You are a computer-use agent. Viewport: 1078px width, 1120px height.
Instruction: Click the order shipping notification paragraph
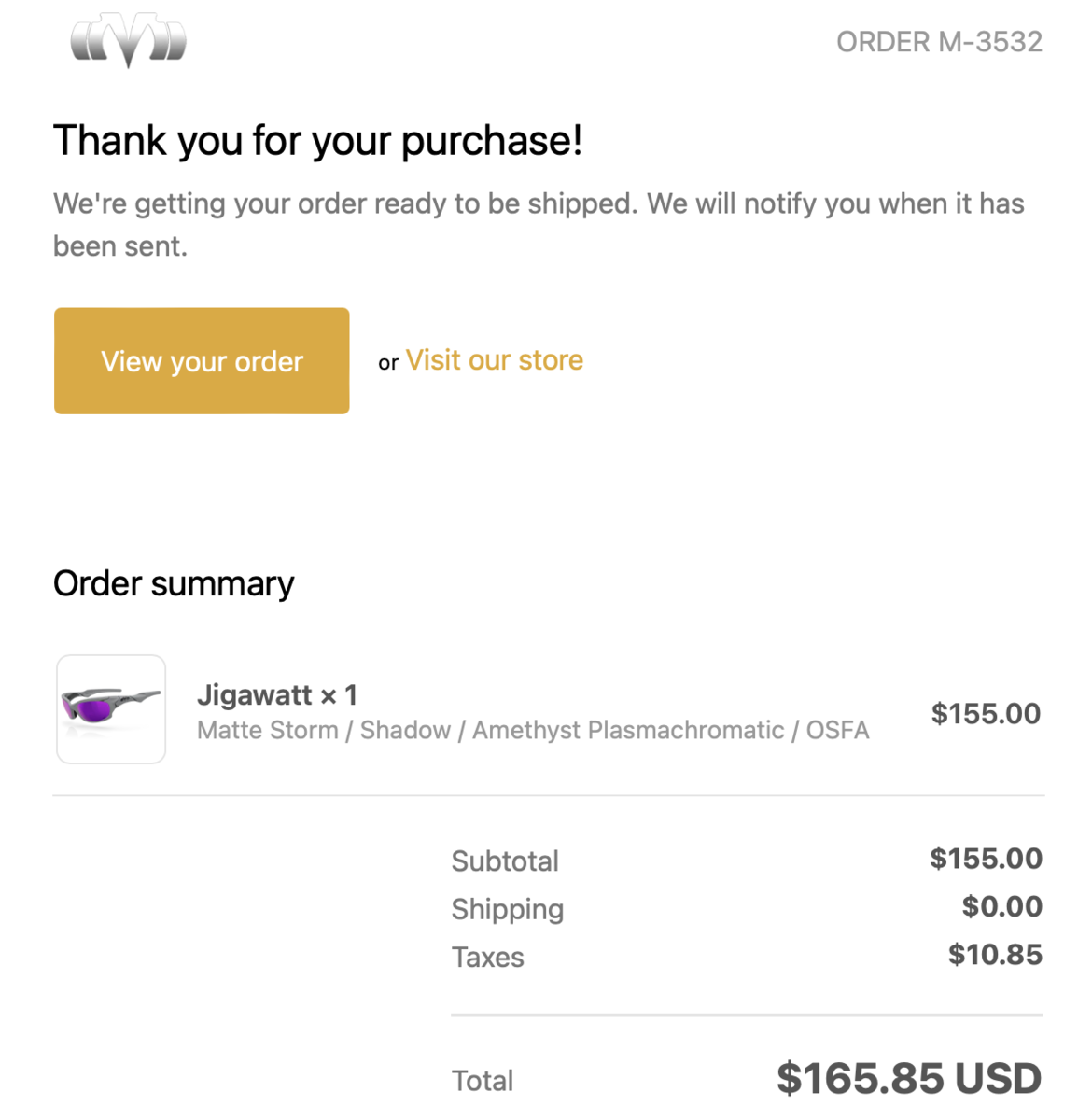(539, 224)
